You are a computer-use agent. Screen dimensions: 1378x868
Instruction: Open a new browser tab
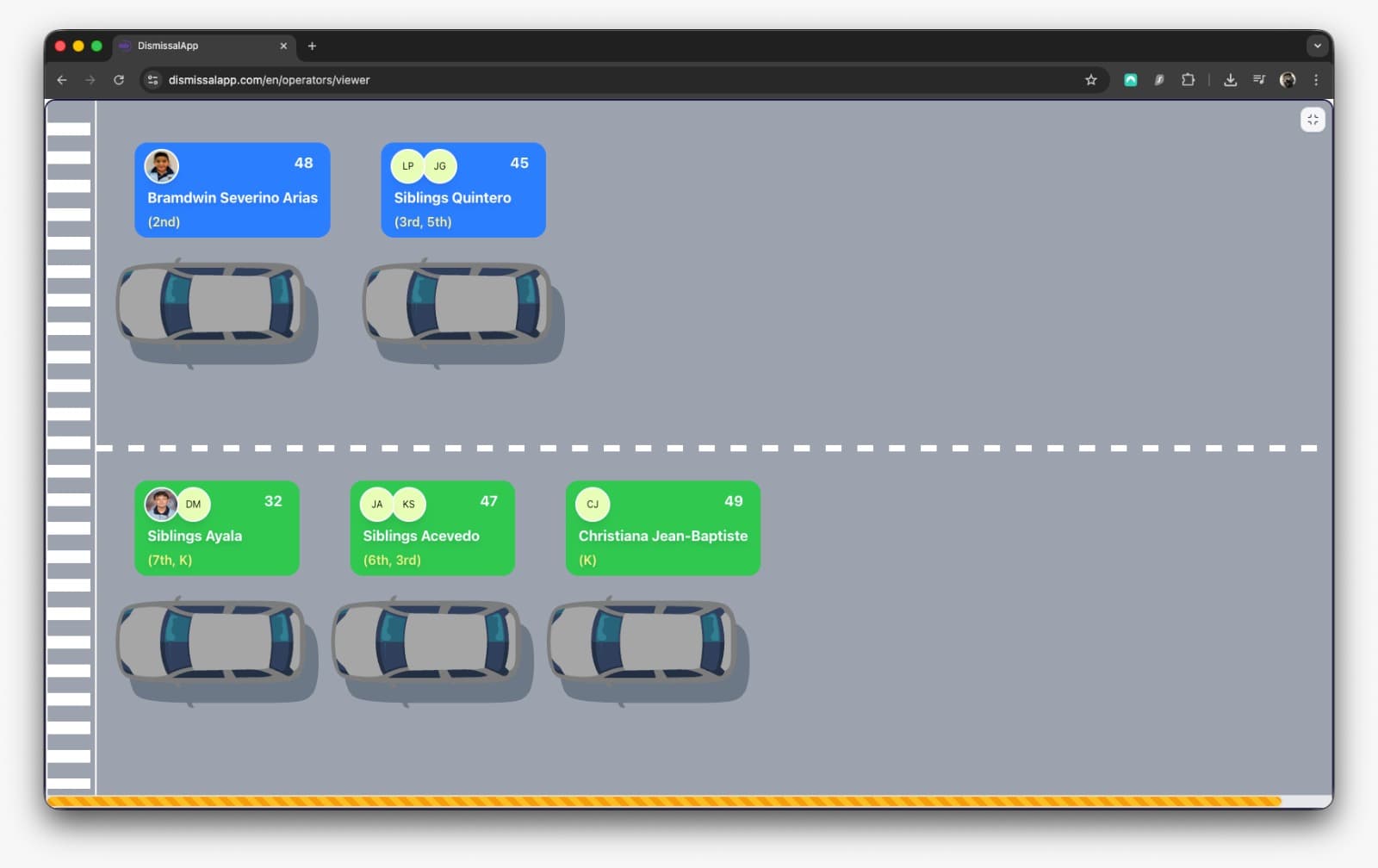coord(312,46)
